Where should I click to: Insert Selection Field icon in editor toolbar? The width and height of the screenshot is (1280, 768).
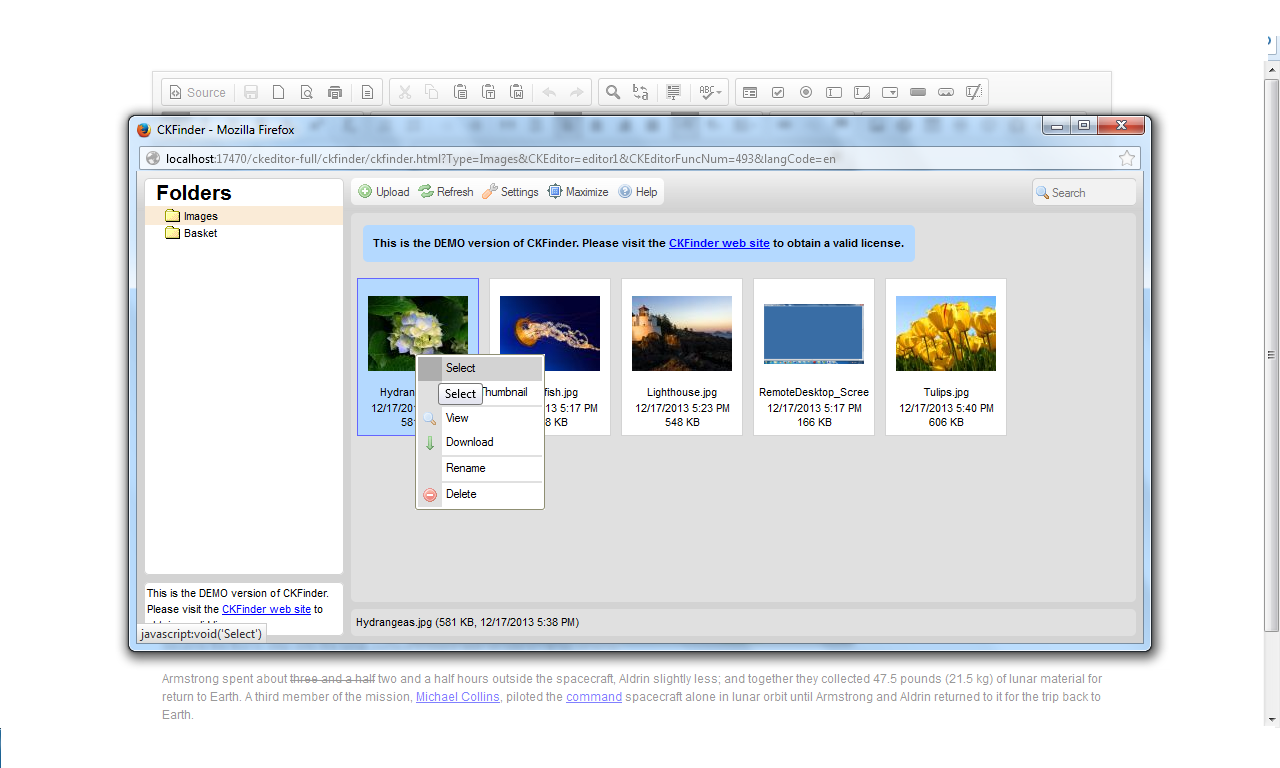(890, 92)
